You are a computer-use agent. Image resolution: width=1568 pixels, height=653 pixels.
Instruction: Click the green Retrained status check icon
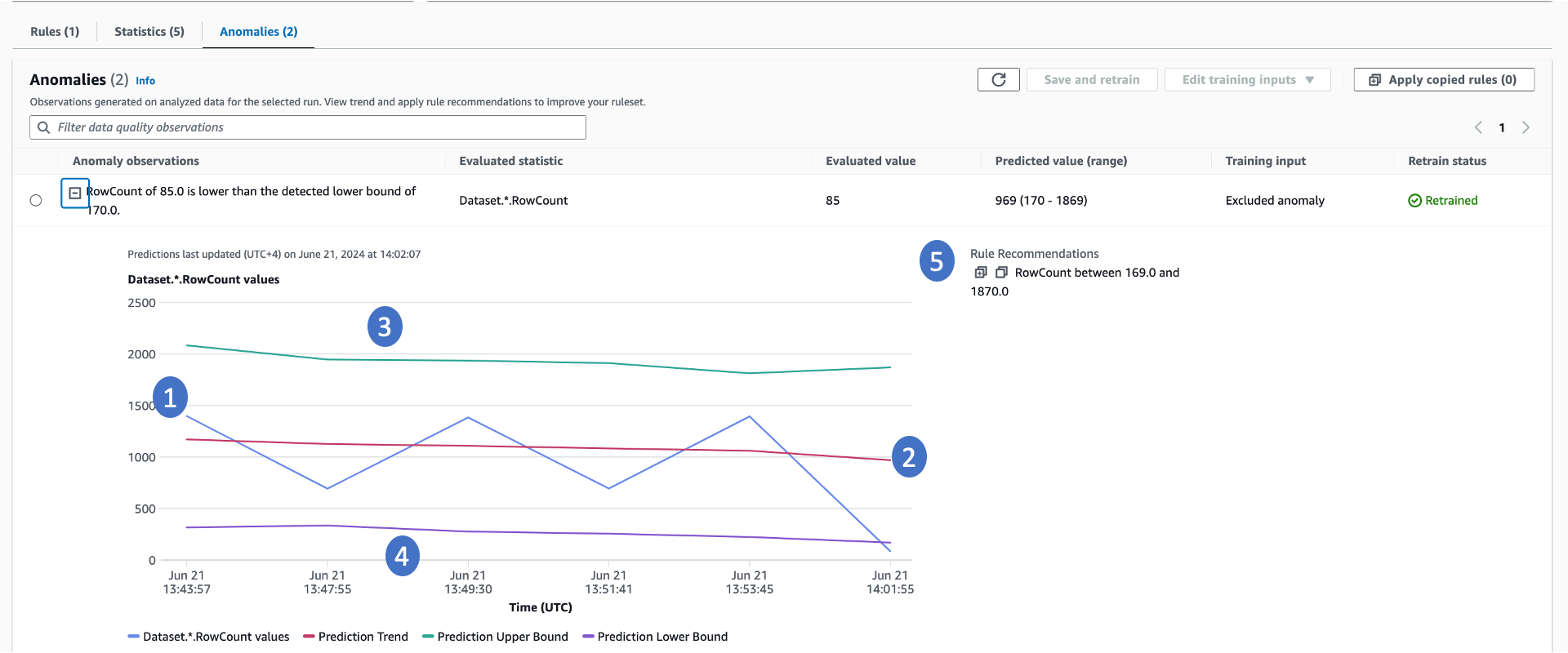(x=1414, y=201)
